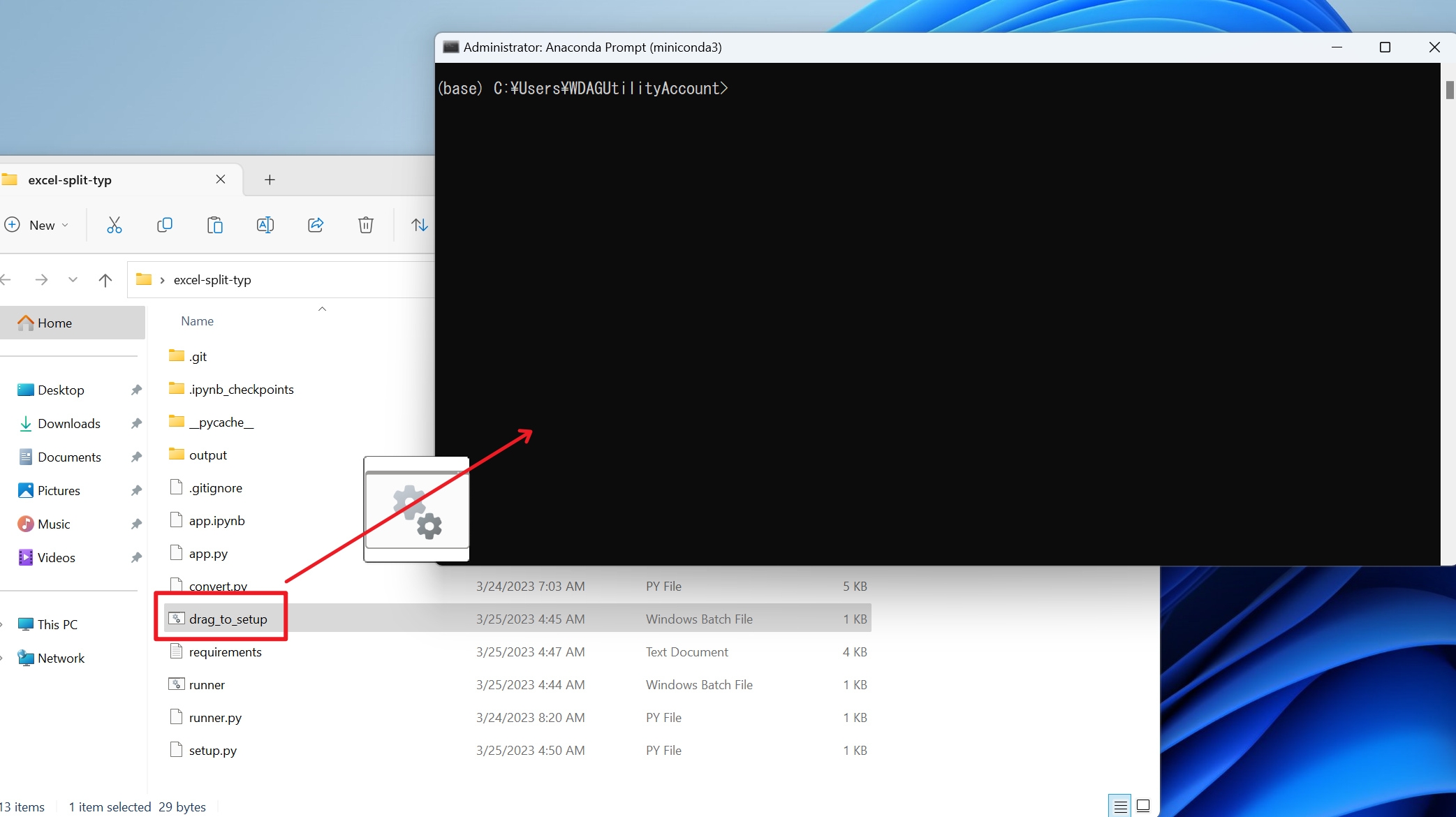
Task: Click the Delete trash icon
Action: coord(366,225)
